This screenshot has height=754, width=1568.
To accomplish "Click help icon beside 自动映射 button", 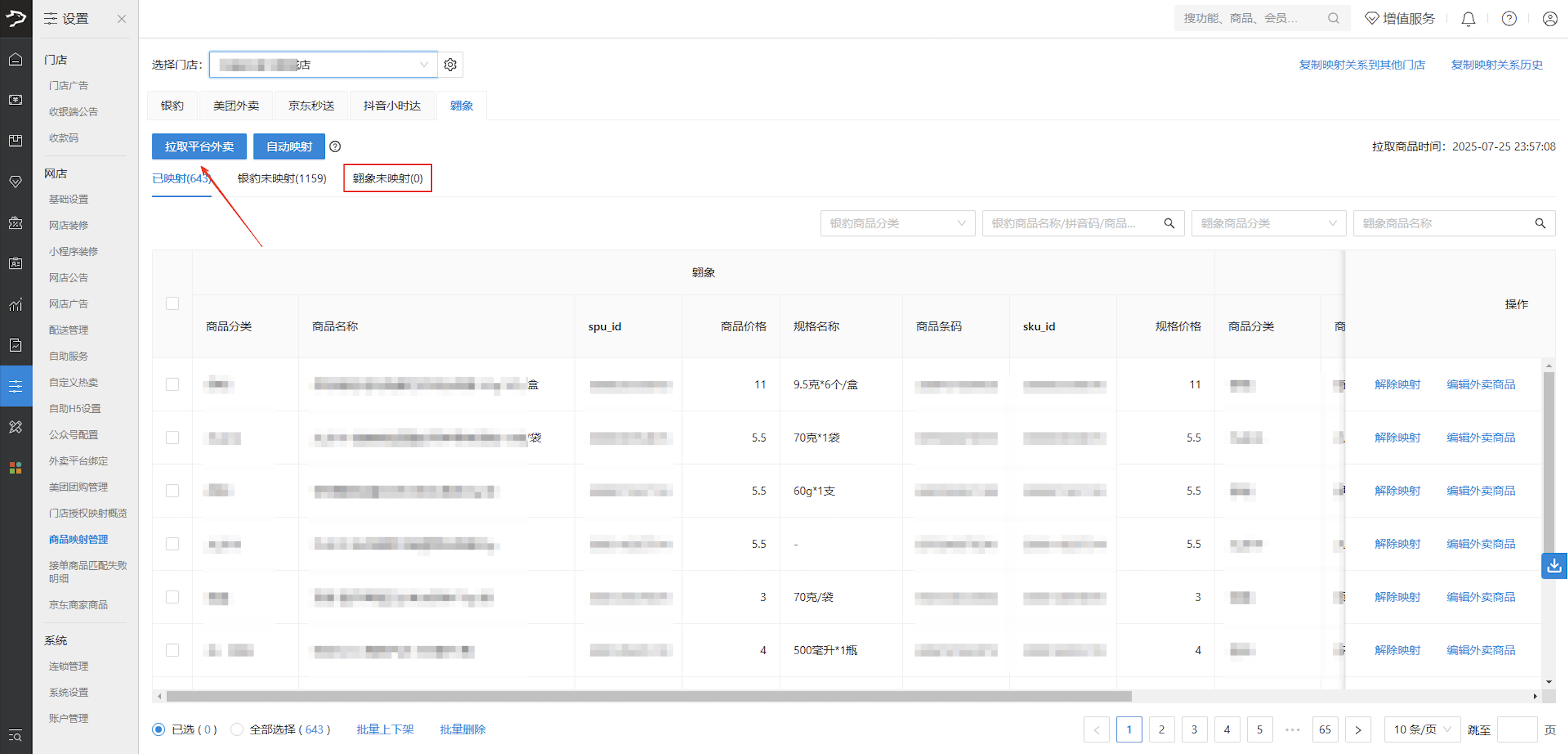I will [335, 147].
